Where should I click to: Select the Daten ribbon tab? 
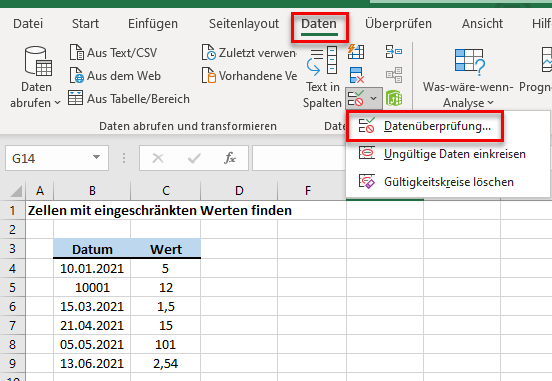click(319, 24)
